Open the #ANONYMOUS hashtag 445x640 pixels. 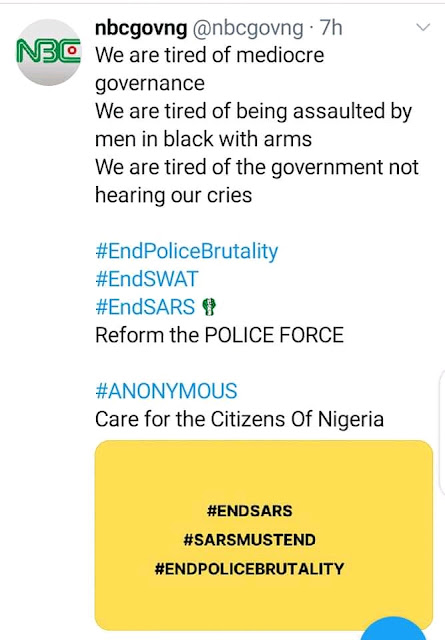(x=166, y=391)
